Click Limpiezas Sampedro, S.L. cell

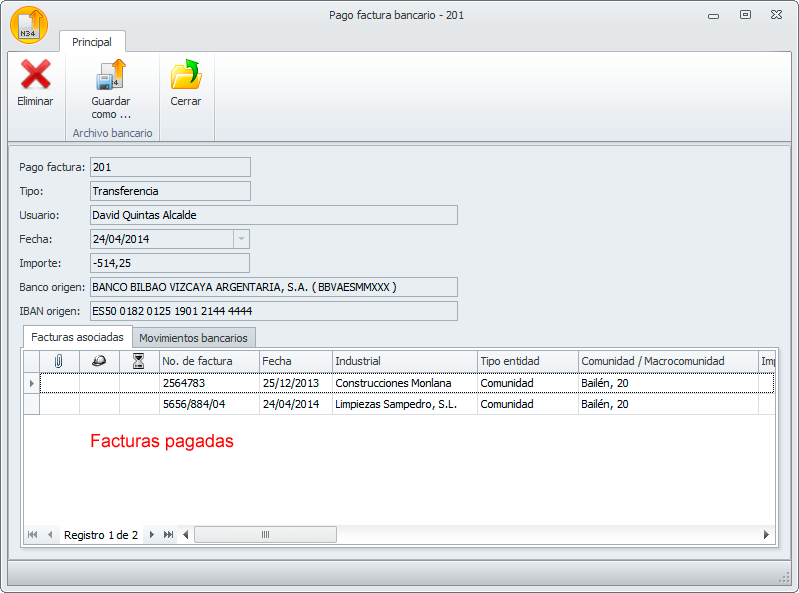pyautogui.click(x=405, y=404)
